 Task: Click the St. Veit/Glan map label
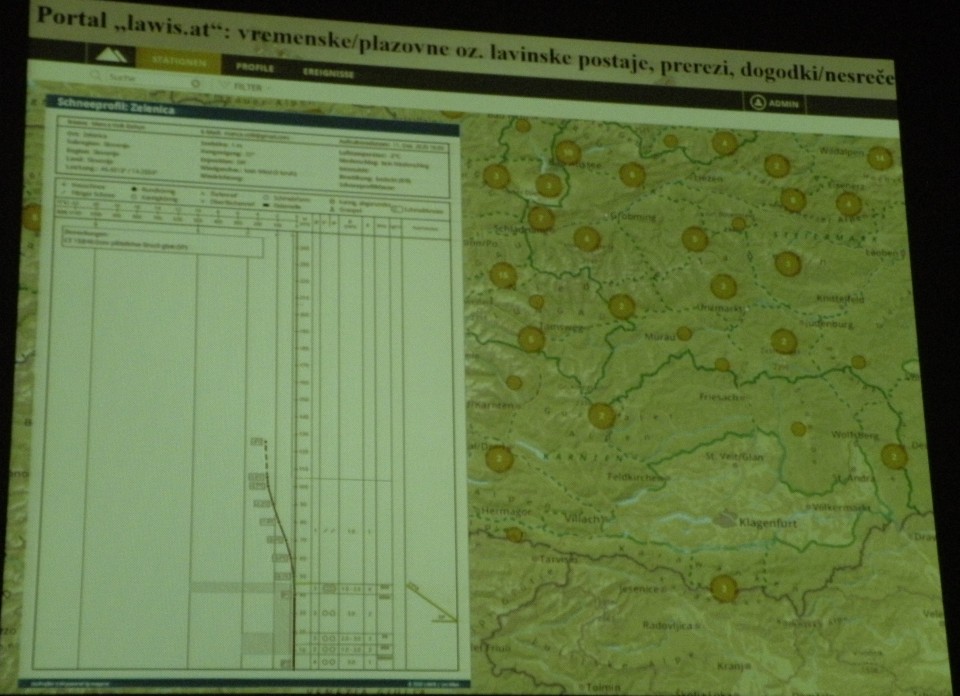pyautogui.click(x=734, y=456)
